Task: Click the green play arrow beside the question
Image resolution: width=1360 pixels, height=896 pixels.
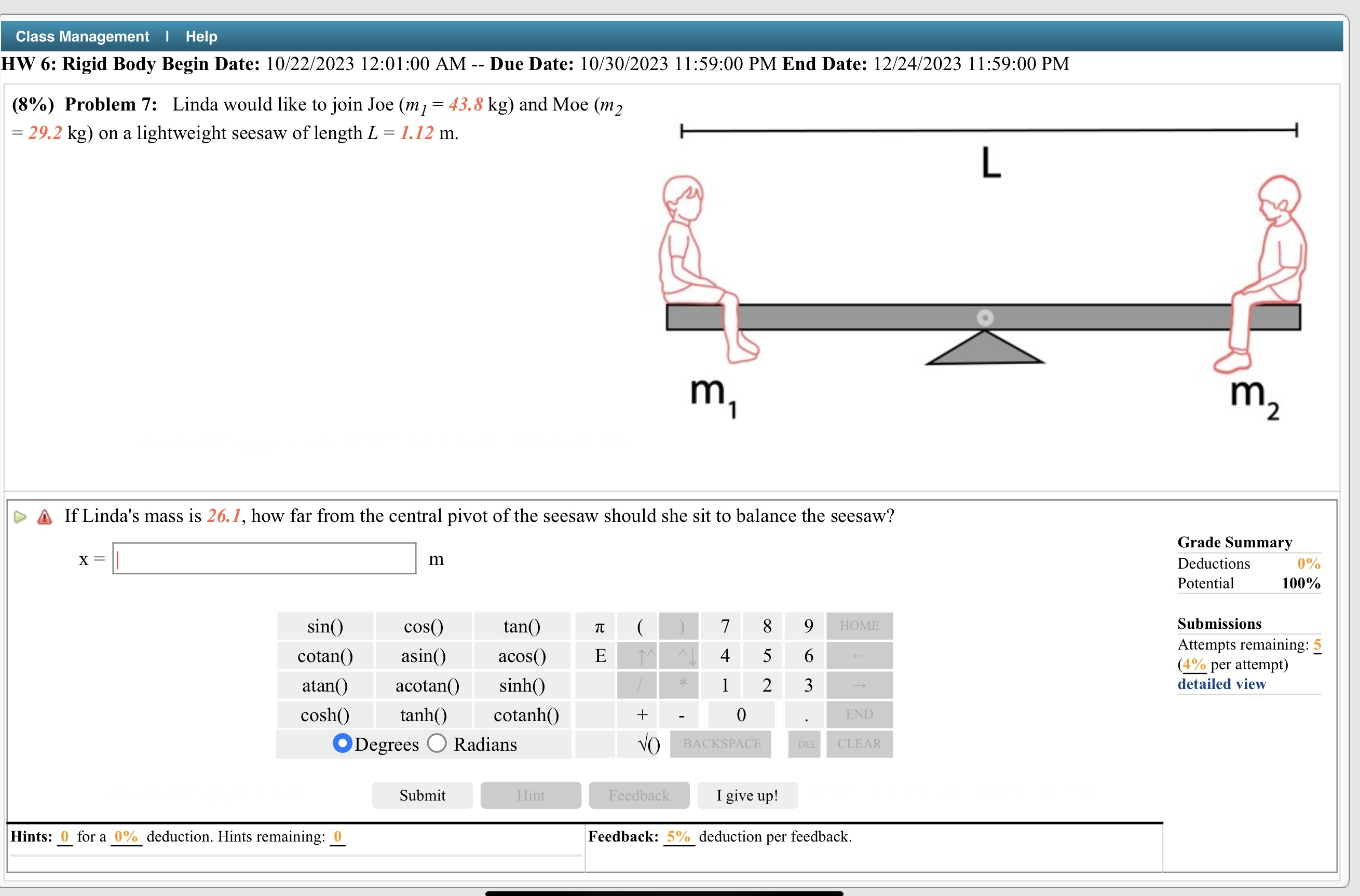Action: pos(21,516)
